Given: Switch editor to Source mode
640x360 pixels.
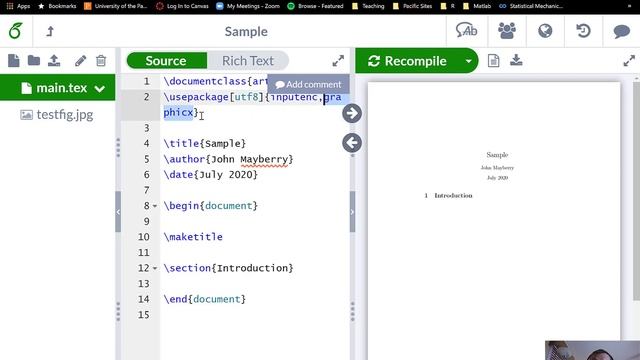Looking at the screenshot, I should (x=166, y=61).
